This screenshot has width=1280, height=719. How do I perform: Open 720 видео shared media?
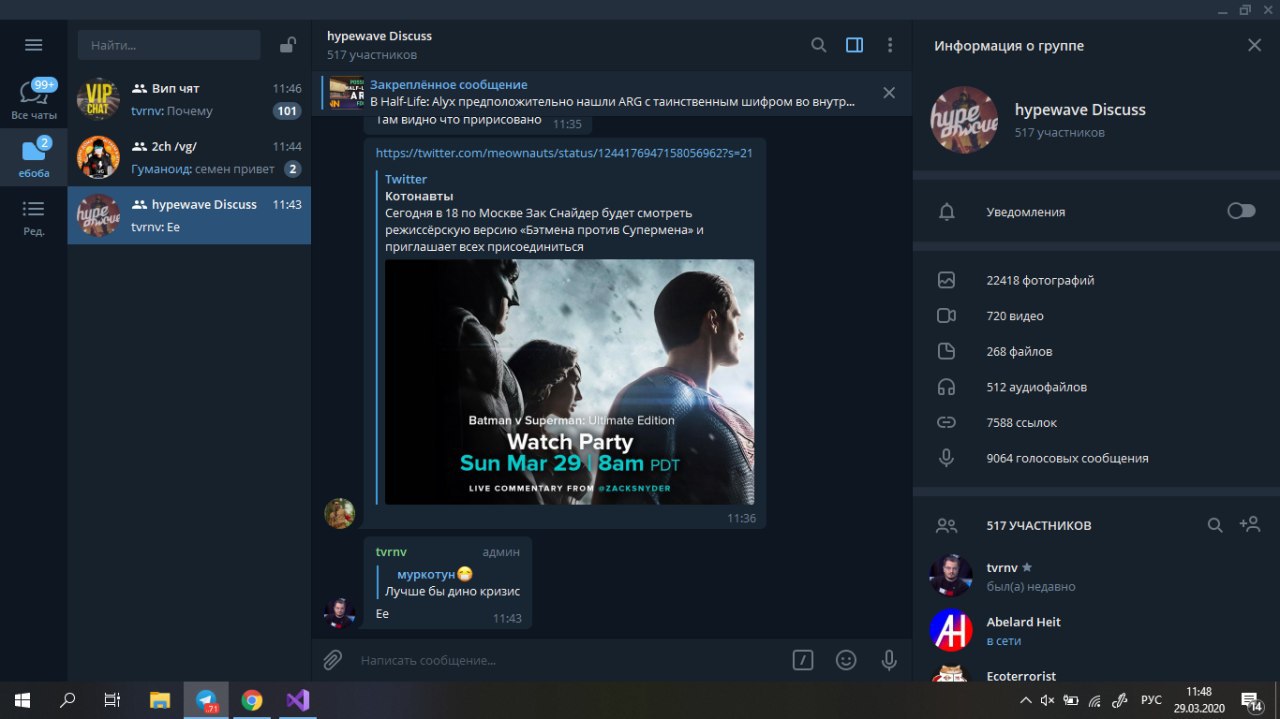tap(1096, 316)
